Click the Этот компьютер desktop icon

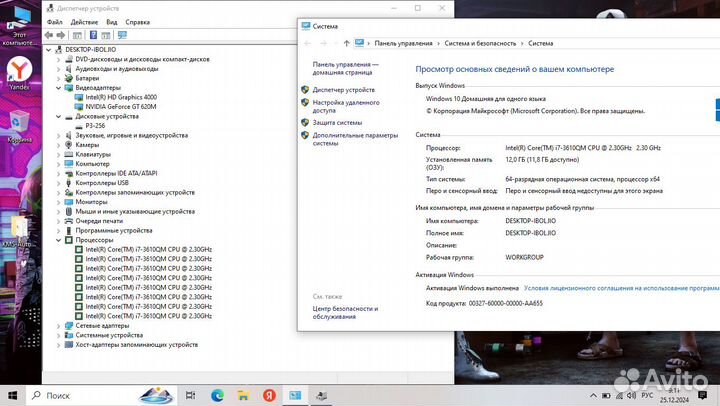[19, 26]
